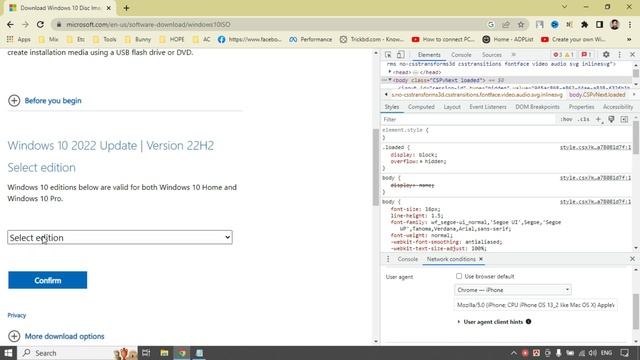The width and height of the screenshot is (640, 360).
Task: Toggle the :hov element state pane
Action: pyautogui.click(x=566, y=119)
